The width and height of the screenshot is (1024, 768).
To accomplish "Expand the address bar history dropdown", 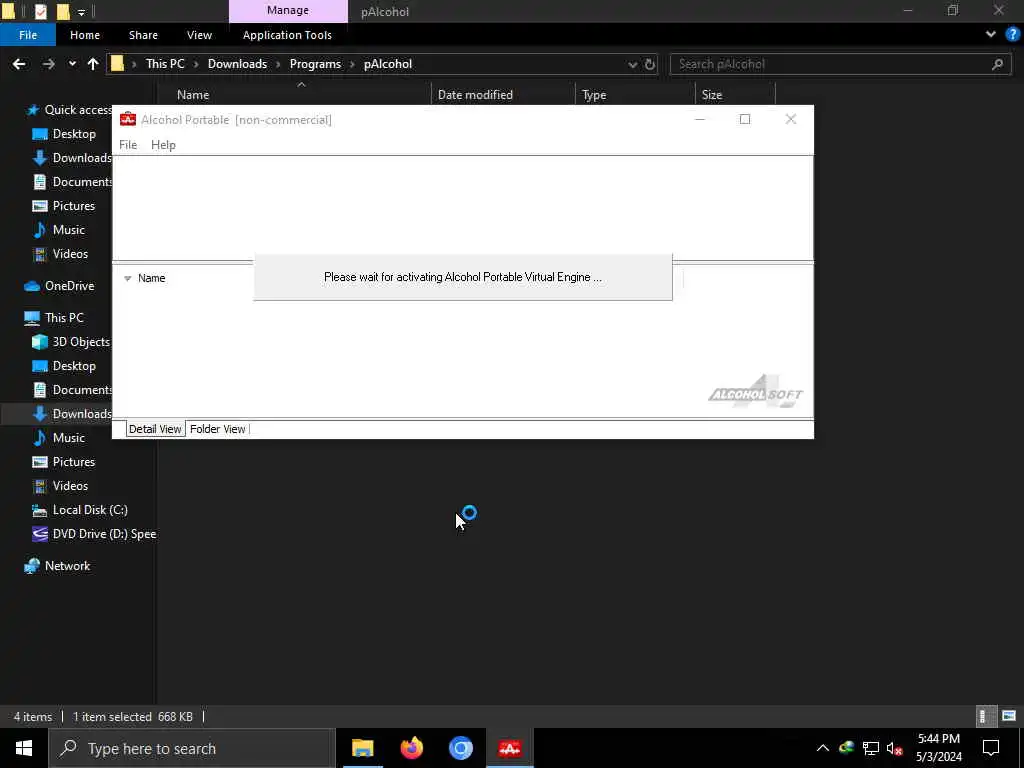I will (632, 64).
